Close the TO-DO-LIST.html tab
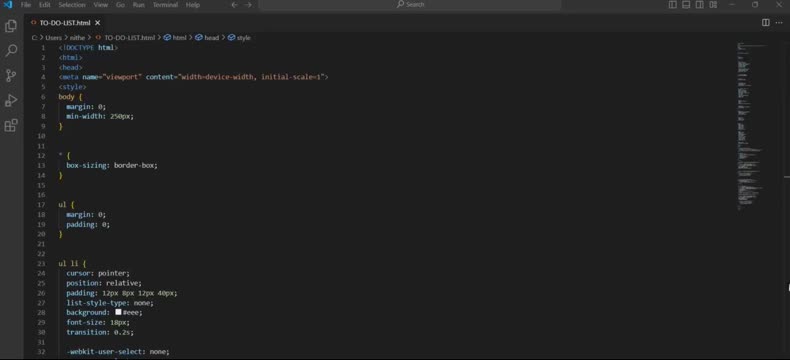This screenshot has height=360, width=790. pos(97,23)
